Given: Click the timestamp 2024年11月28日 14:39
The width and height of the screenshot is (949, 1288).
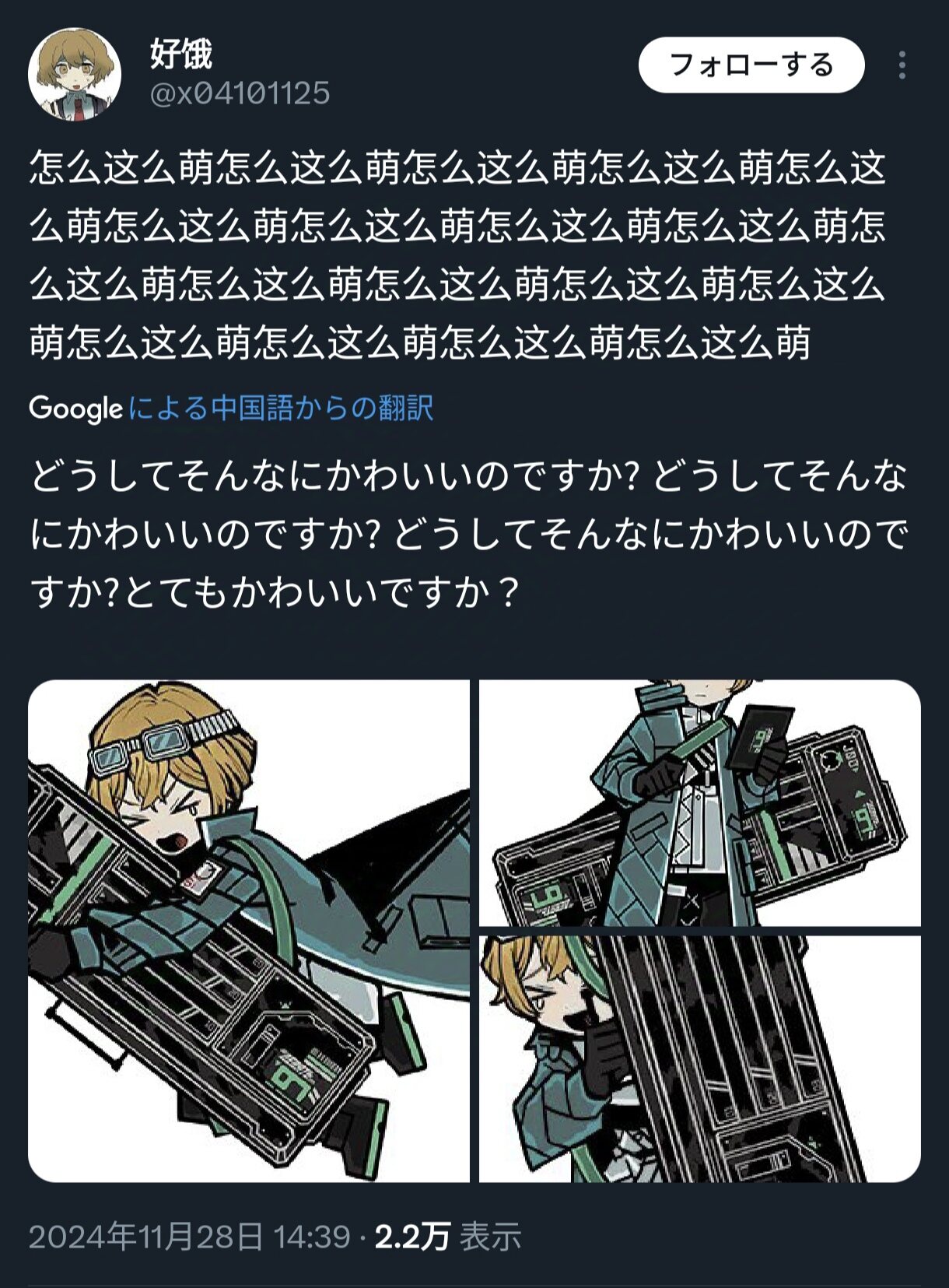Looking at the screenshot, I should 190,1237.
